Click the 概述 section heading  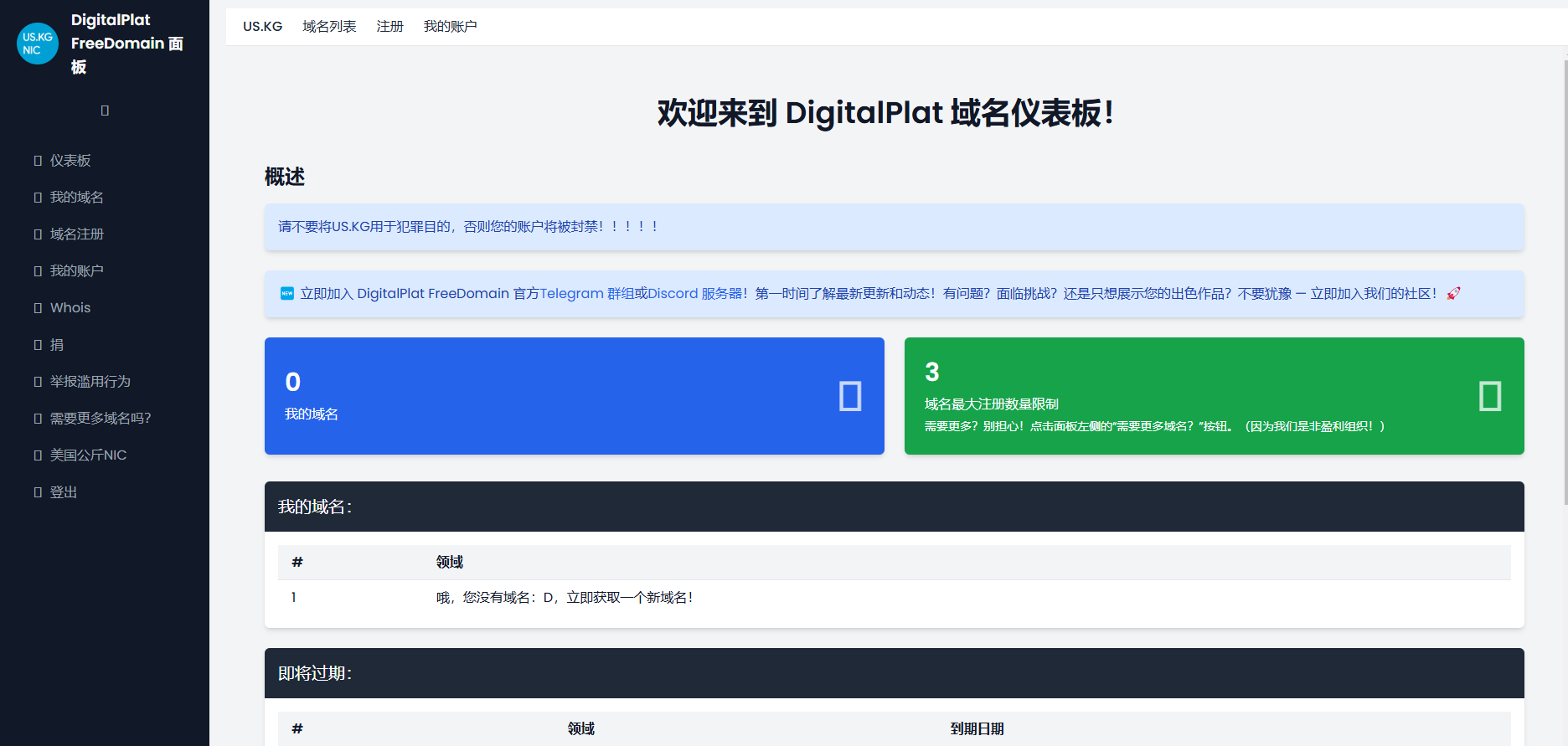285,177
